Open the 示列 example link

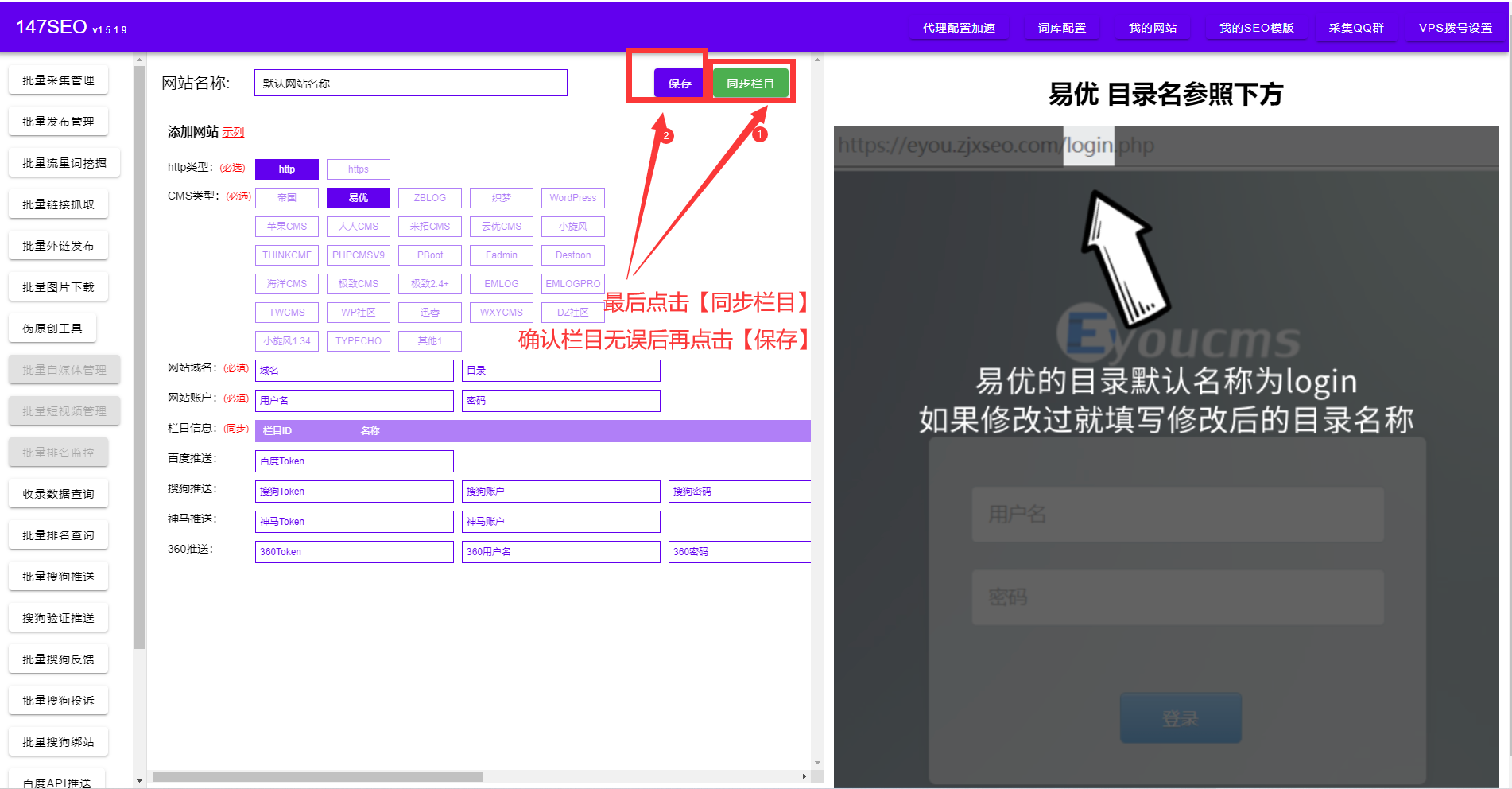point(233,132)
